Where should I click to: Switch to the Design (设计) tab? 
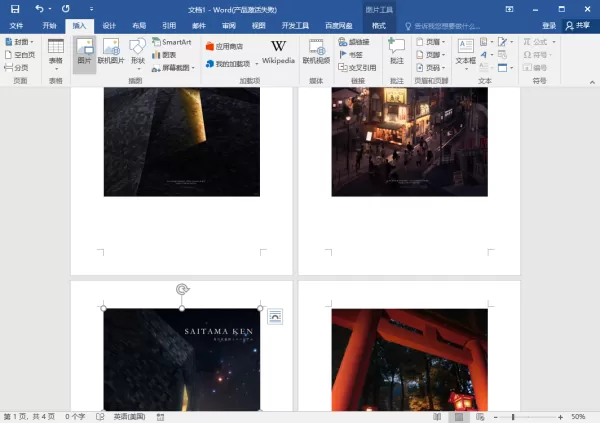click(109, 26)
